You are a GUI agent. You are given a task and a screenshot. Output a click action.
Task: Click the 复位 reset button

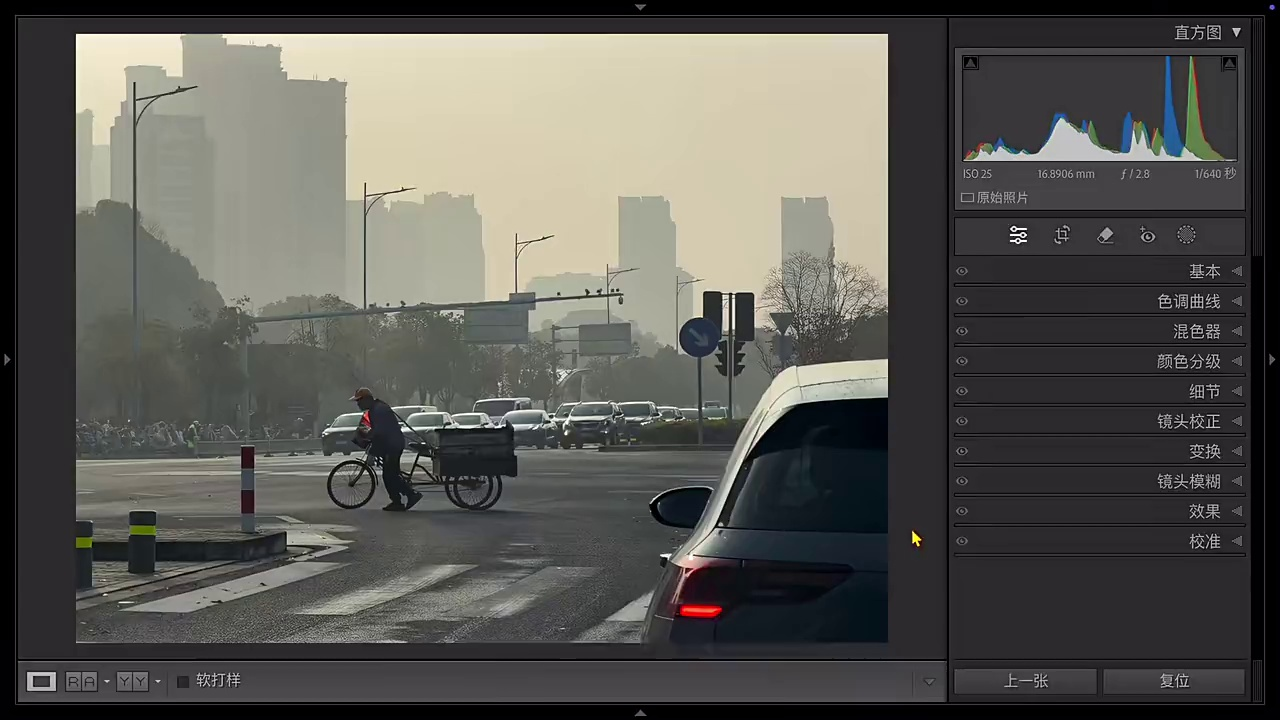pos(1174,681)
